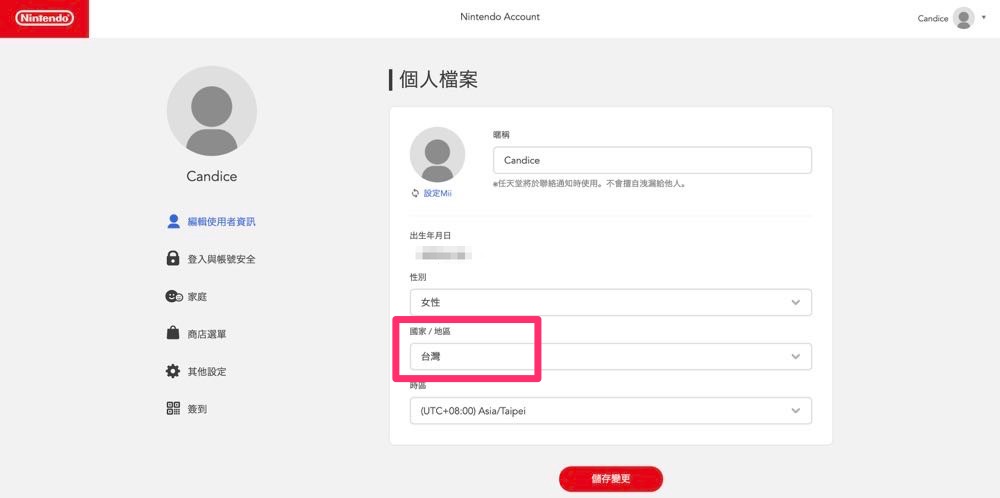This screenshot has height=498, width=1000.
Task: Click the profile form avatar image
Action: pos(438,154)
